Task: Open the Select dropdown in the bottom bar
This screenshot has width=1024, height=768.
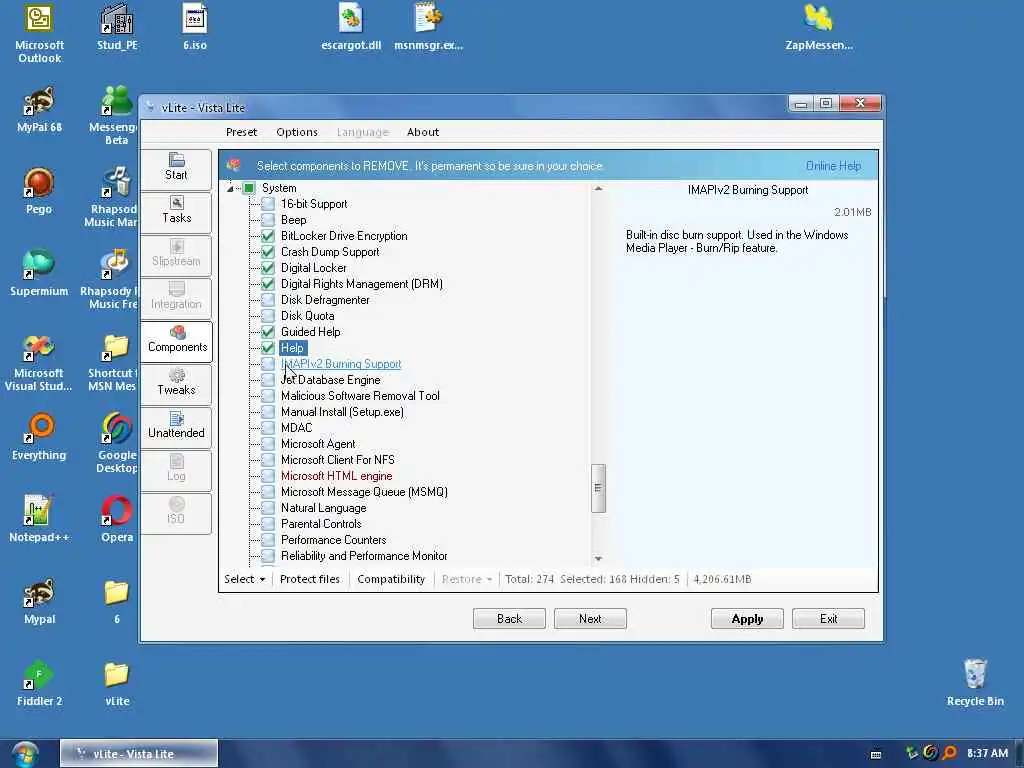Action: tap(245, 579)
